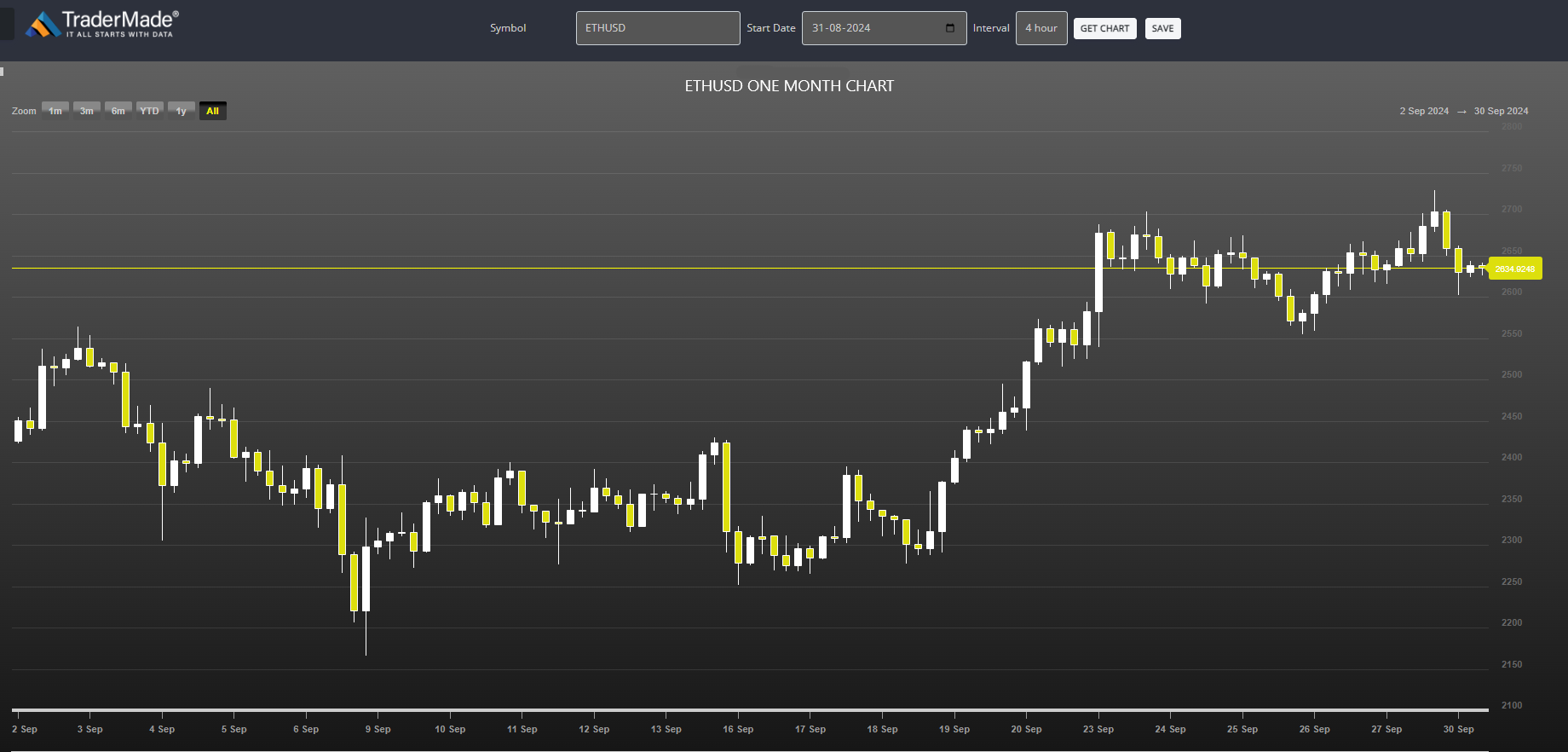Click the 2400 price axis label
Screen dimensions: 1568x752
[x=1512, y=457]
